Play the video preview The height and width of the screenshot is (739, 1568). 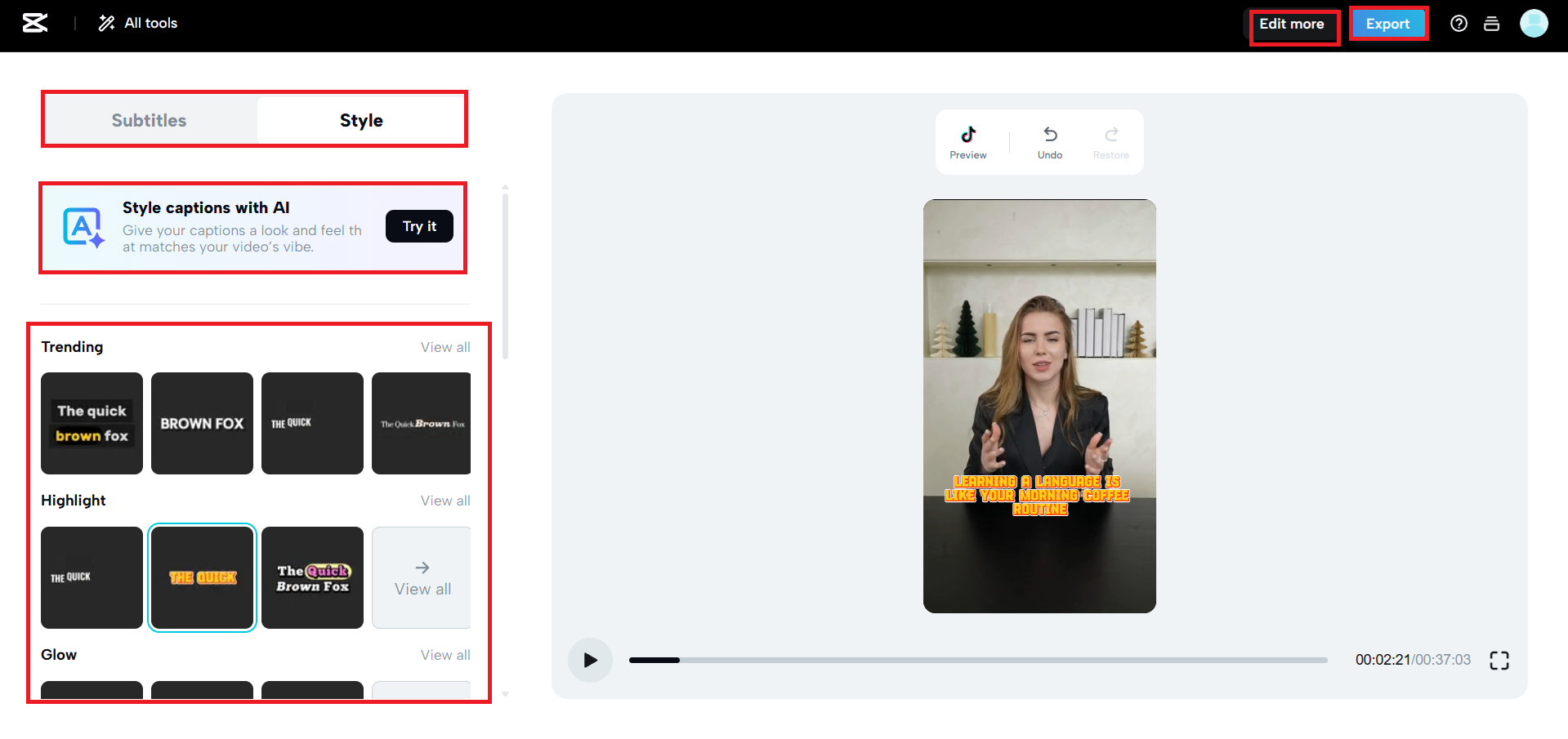(590, 660)
